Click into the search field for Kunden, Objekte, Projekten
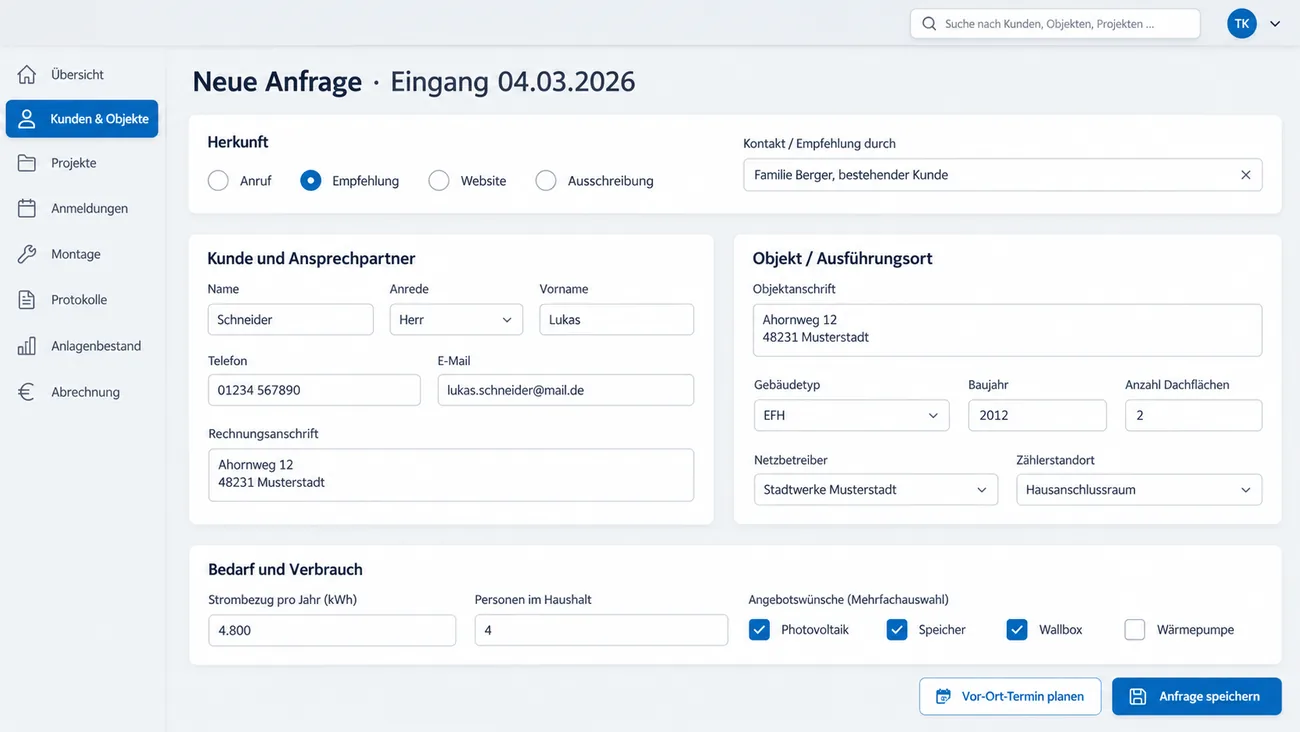 click(x=1055, y=24)
